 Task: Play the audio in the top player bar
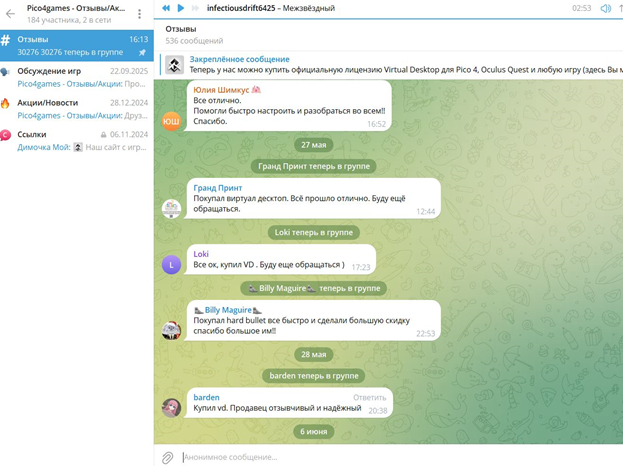(x=181, y=8)
